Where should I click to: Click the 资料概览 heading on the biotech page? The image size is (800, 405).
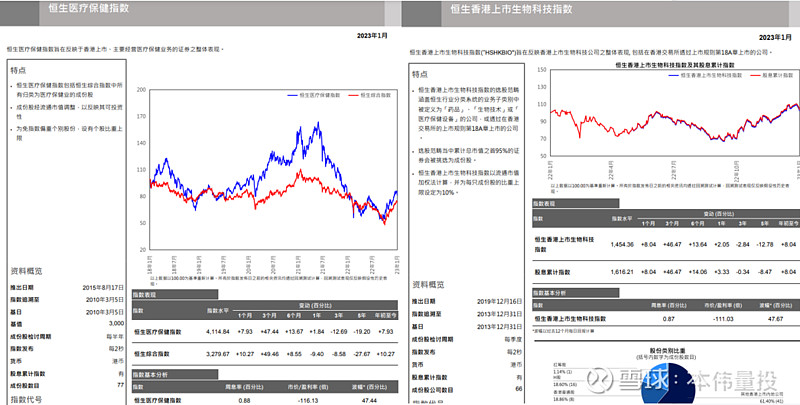[x=428, y=285]
